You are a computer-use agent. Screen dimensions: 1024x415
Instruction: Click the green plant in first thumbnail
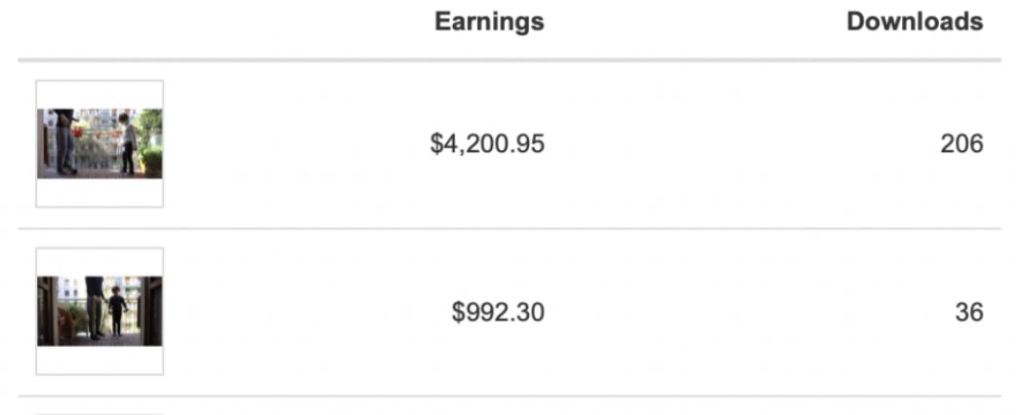click(x=151, y=158)
